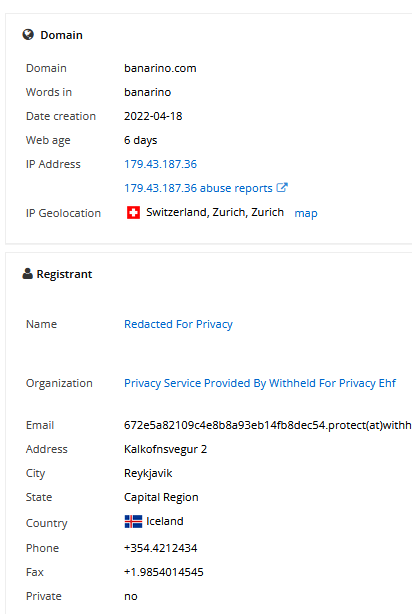Screen dimensions: 412x614
Task: Open the 179.43.187.36 abuse reports link
Action: point(198,188)
